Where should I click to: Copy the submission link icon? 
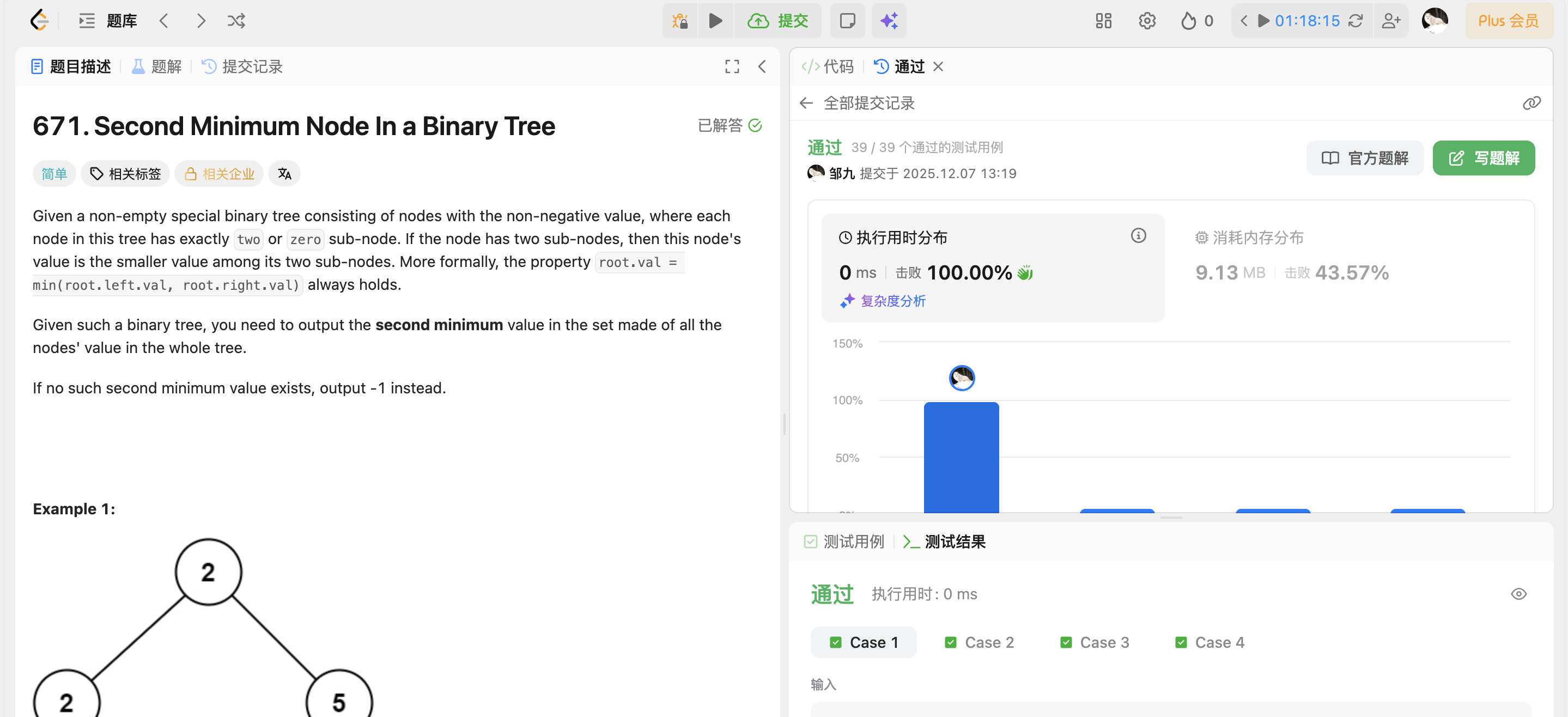(x=1531, y=103)
